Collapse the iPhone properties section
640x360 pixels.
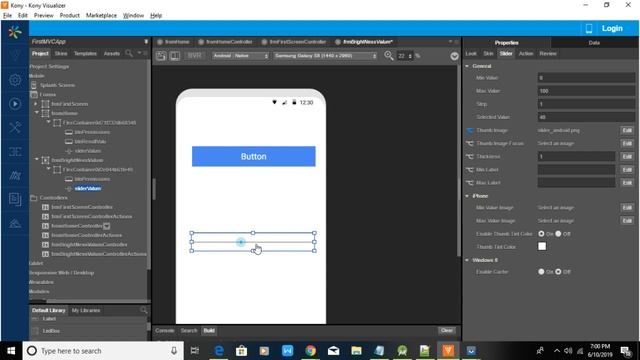(467, 196)
